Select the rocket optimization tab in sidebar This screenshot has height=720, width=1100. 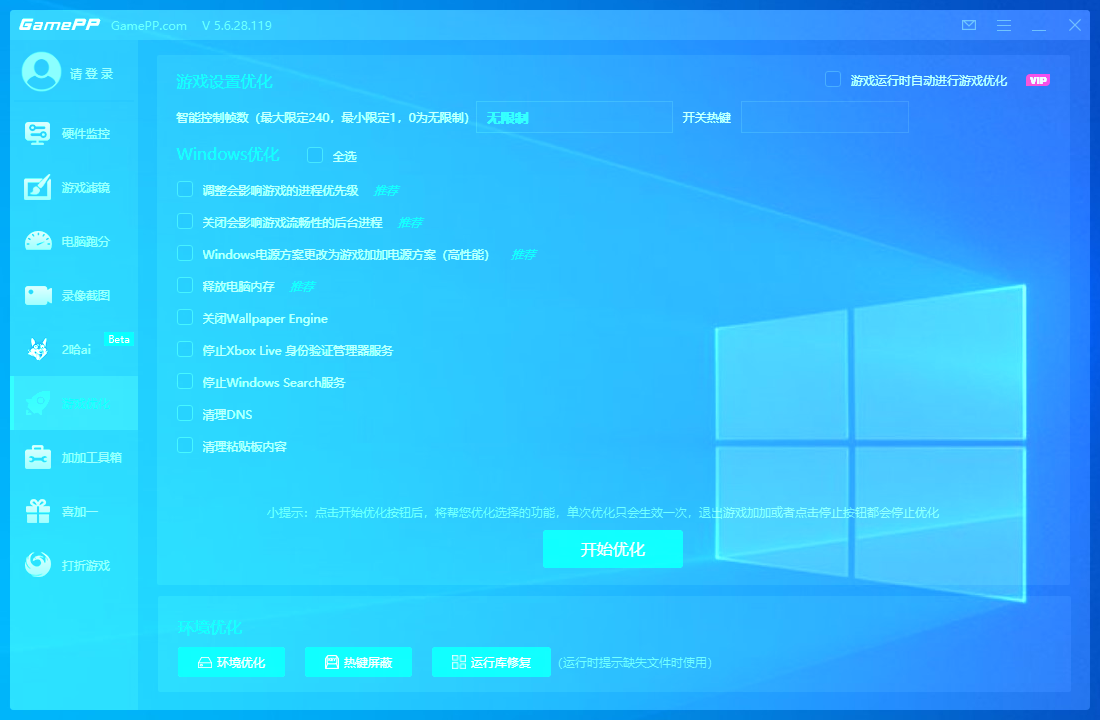point(74,404)
